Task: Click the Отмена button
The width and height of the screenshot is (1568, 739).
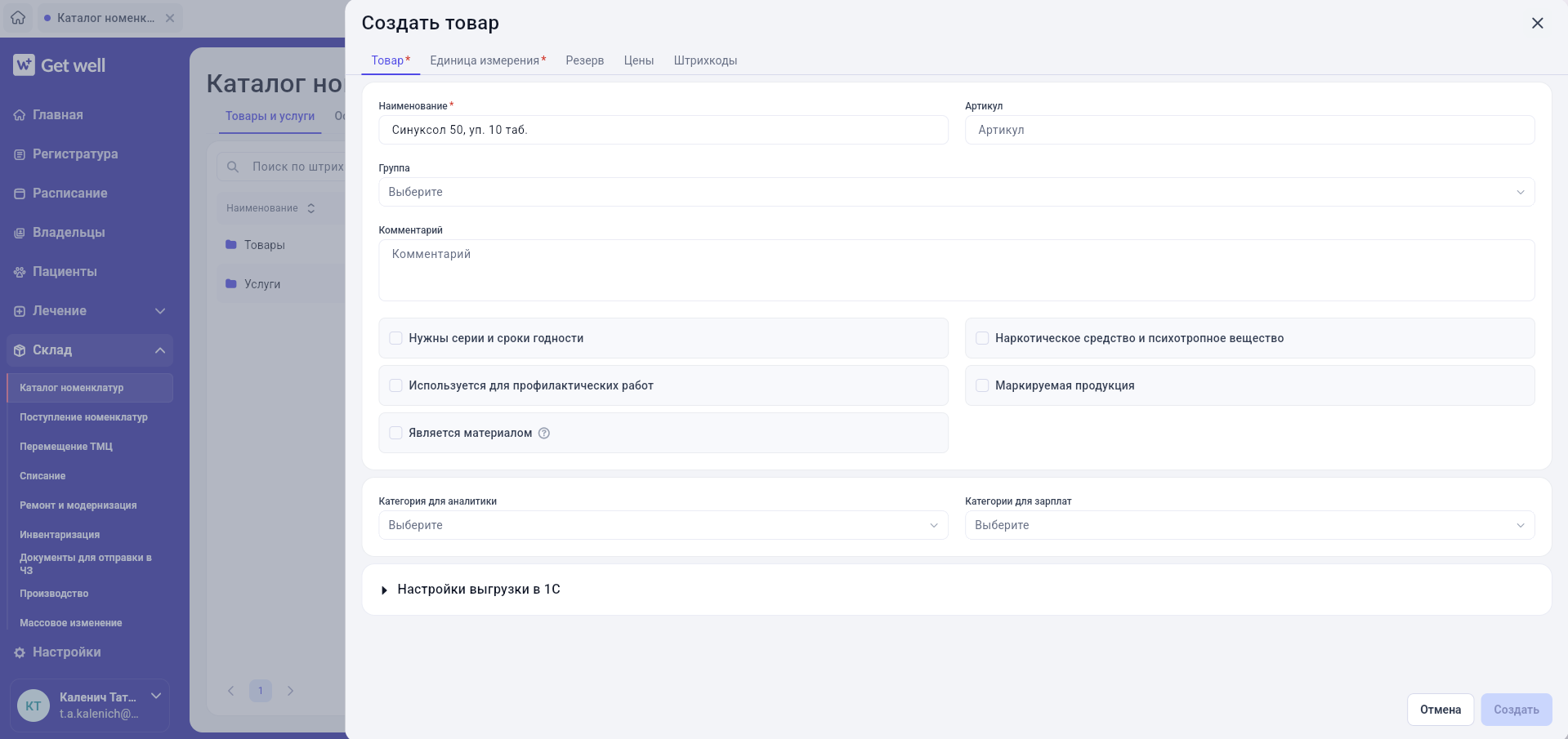Action: (1440, 710)
